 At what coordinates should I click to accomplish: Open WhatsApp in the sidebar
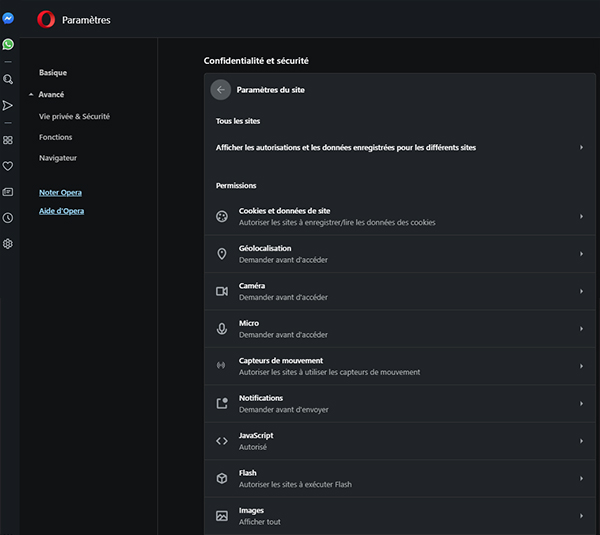(8, 44)
